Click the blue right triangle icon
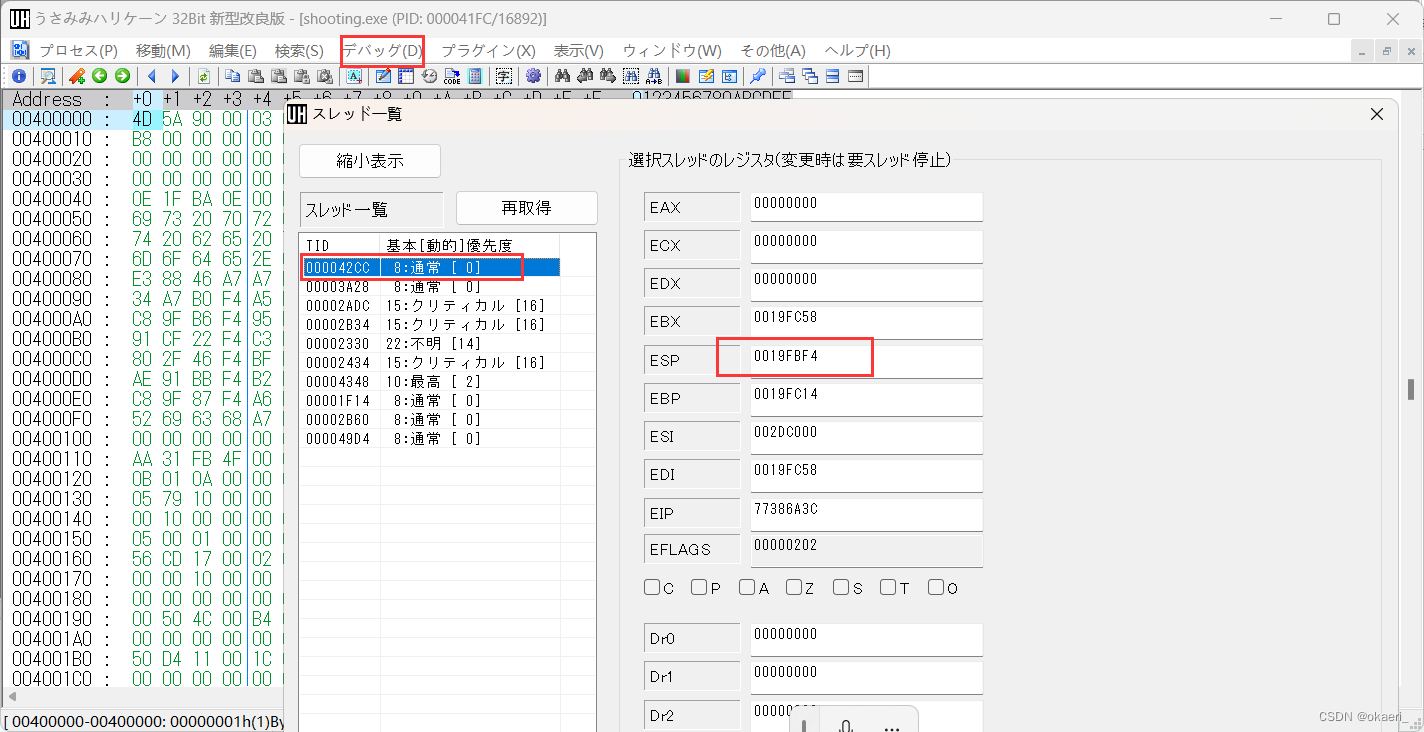The image size is (1424, 732). pos(175,76)
